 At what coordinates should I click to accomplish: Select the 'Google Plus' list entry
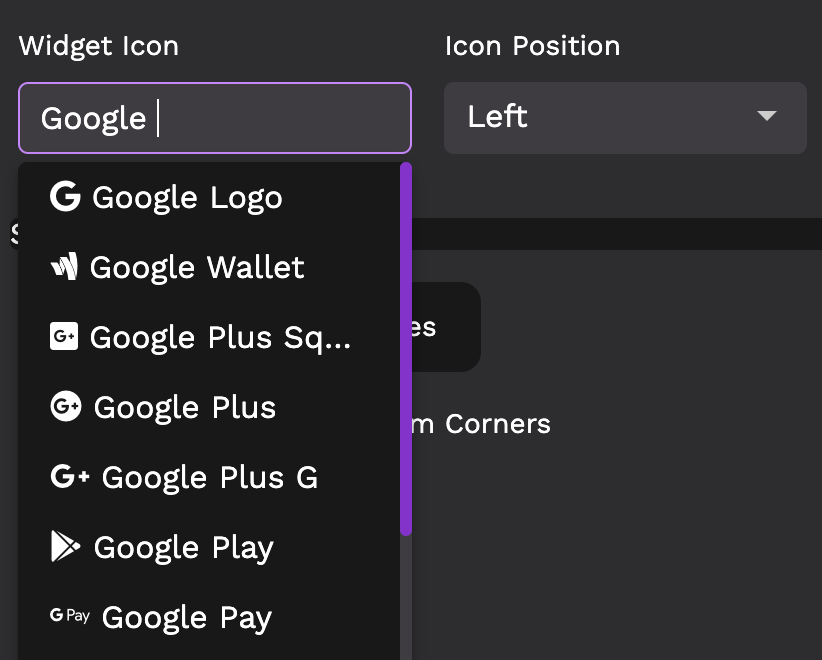(185, 408)
